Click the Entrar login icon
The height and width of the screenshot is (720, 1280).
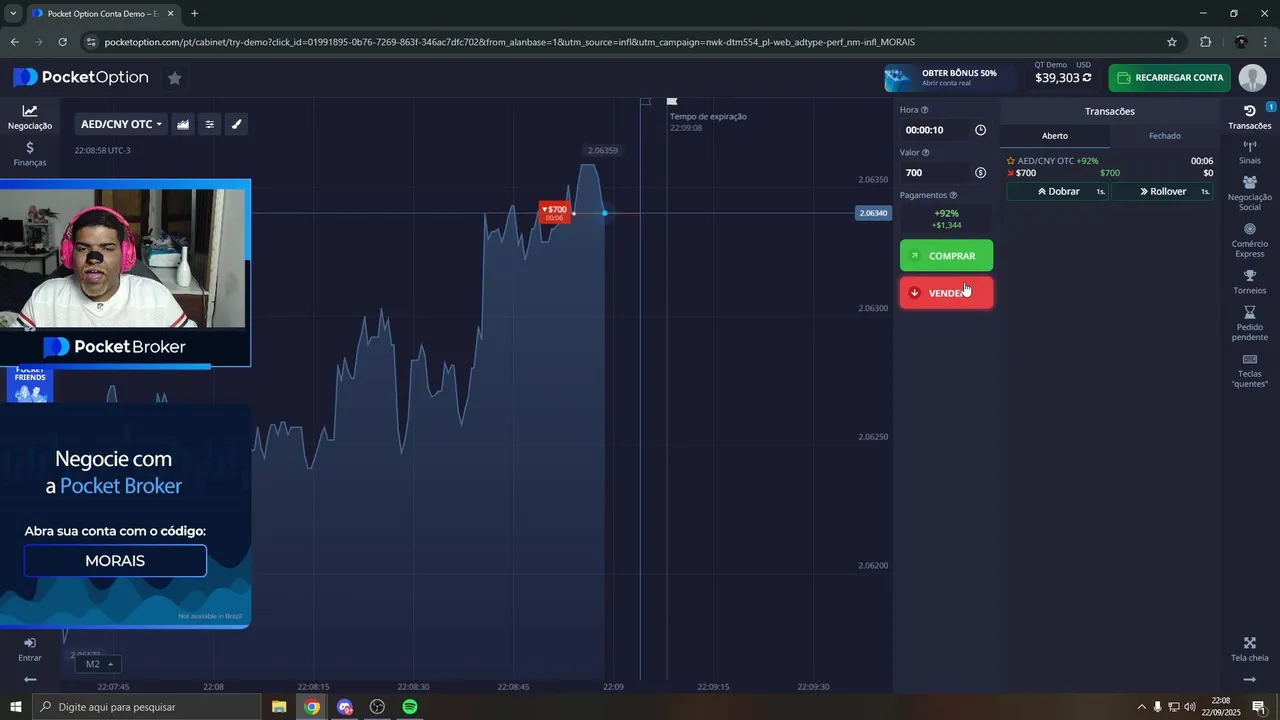pos(30,649)
